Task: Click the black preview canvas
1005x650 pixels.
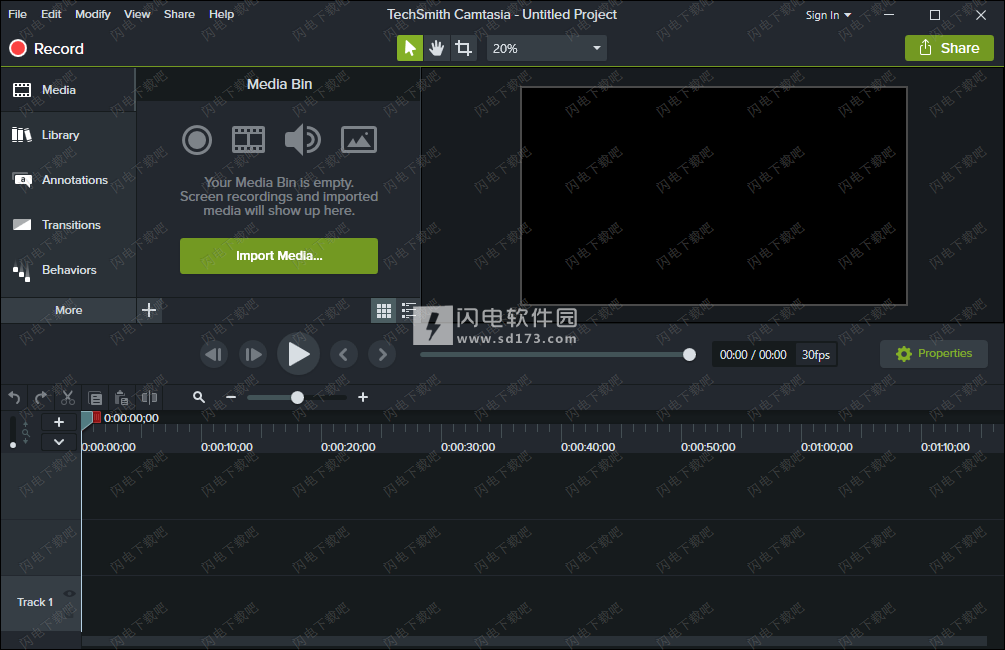Action: tap(714, 196)
